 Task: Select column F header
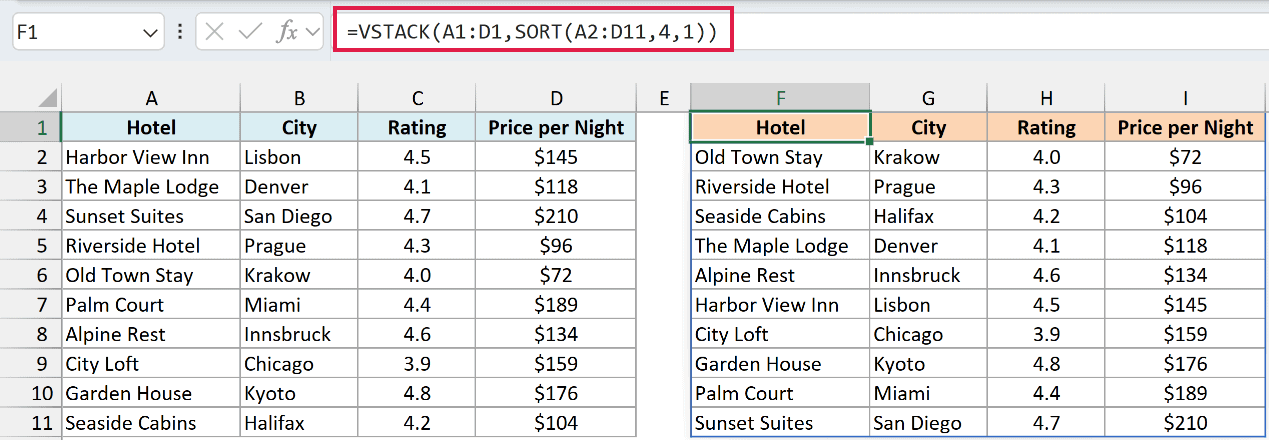(780, 98)
